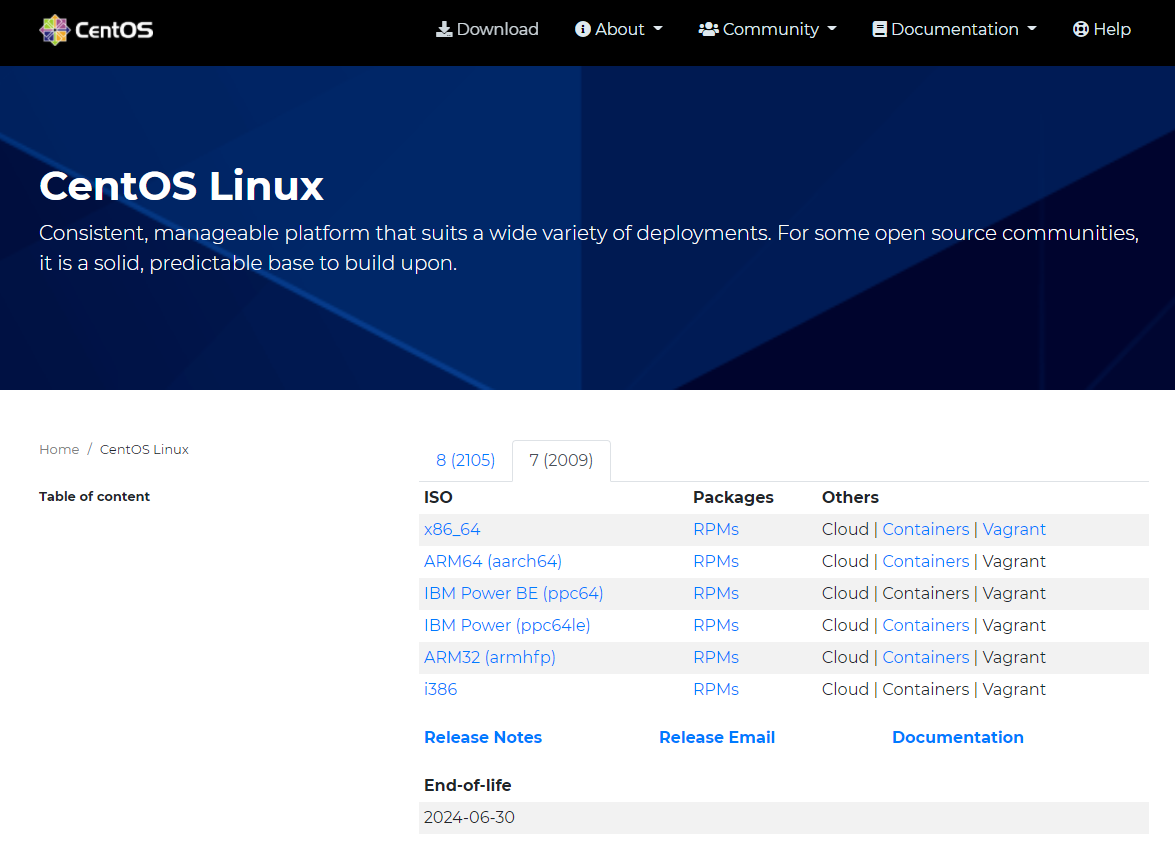The image size is (1175, 858).
Task: Click the Others column header
Action: 850,498
